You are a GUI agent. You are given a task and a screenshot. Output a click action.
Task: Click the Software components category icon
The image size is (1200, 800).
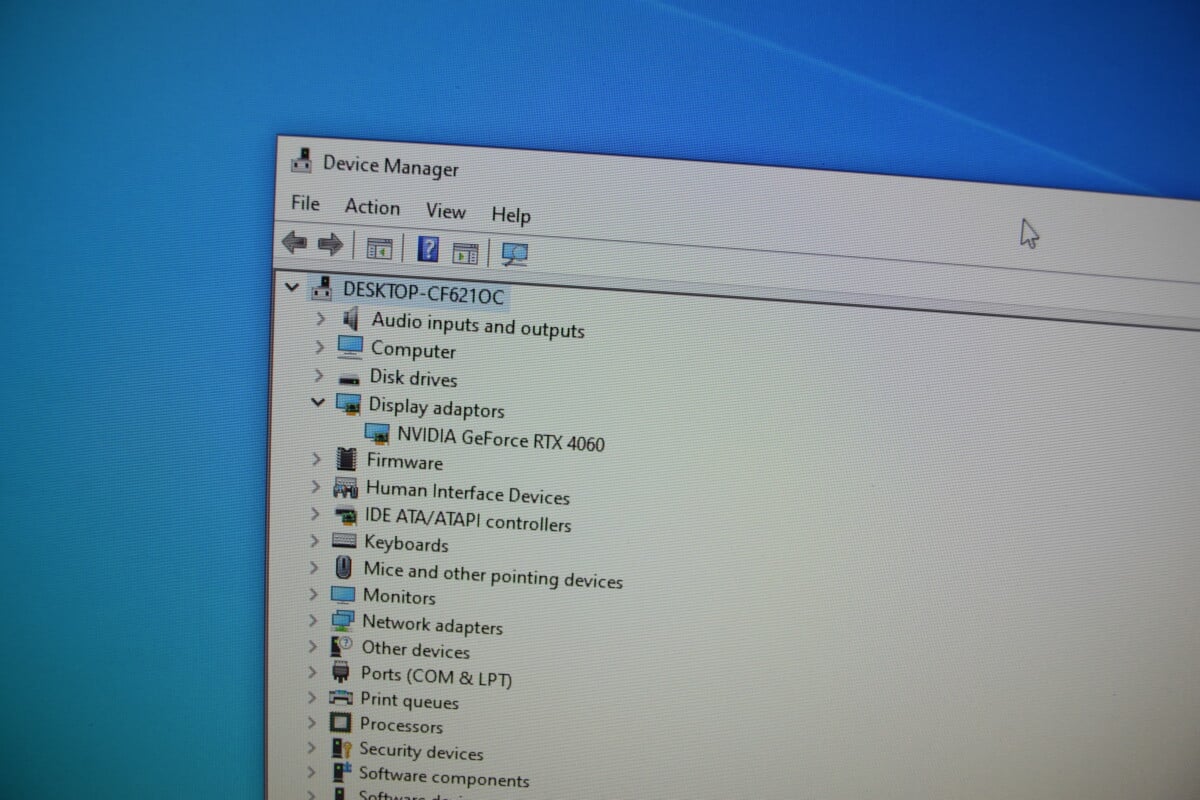(x=341, y=772)
